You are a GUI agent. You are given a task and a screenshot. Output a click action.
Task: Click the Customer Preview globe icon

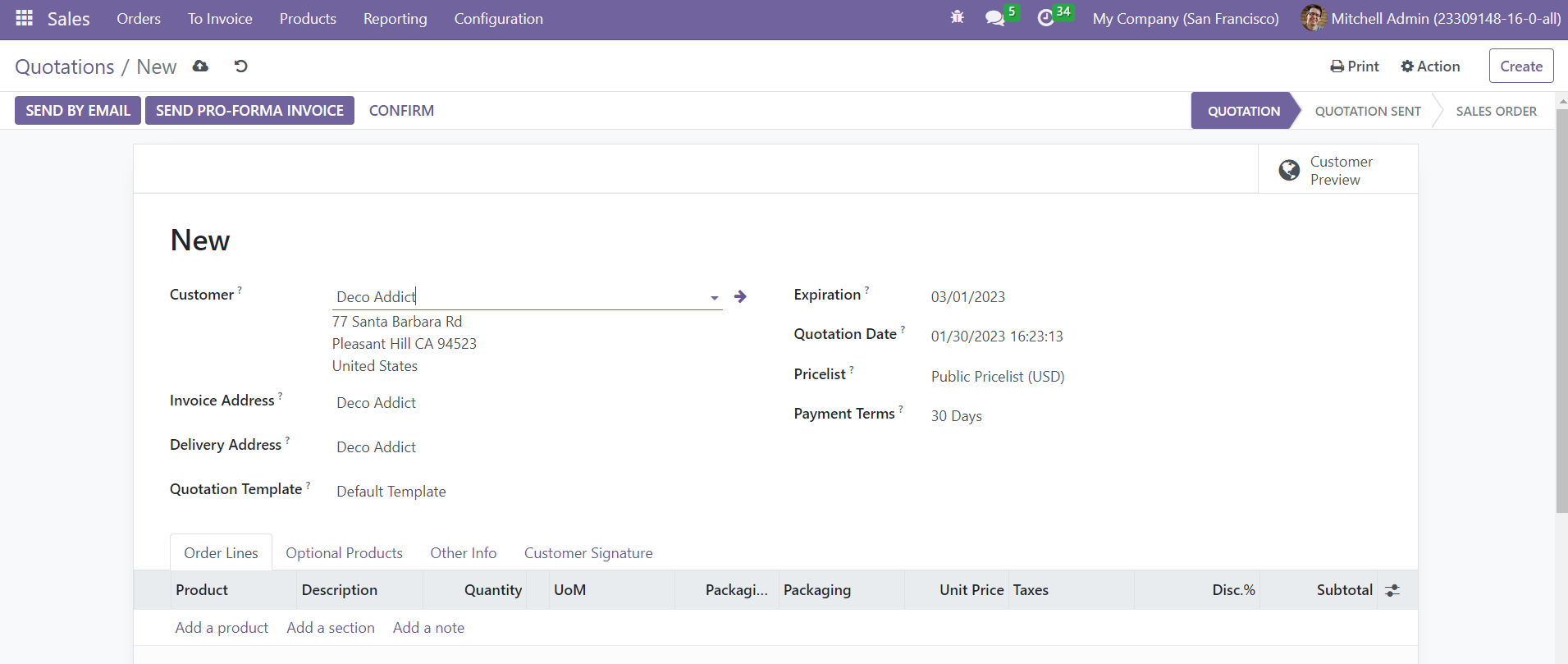pos(1289,170)
